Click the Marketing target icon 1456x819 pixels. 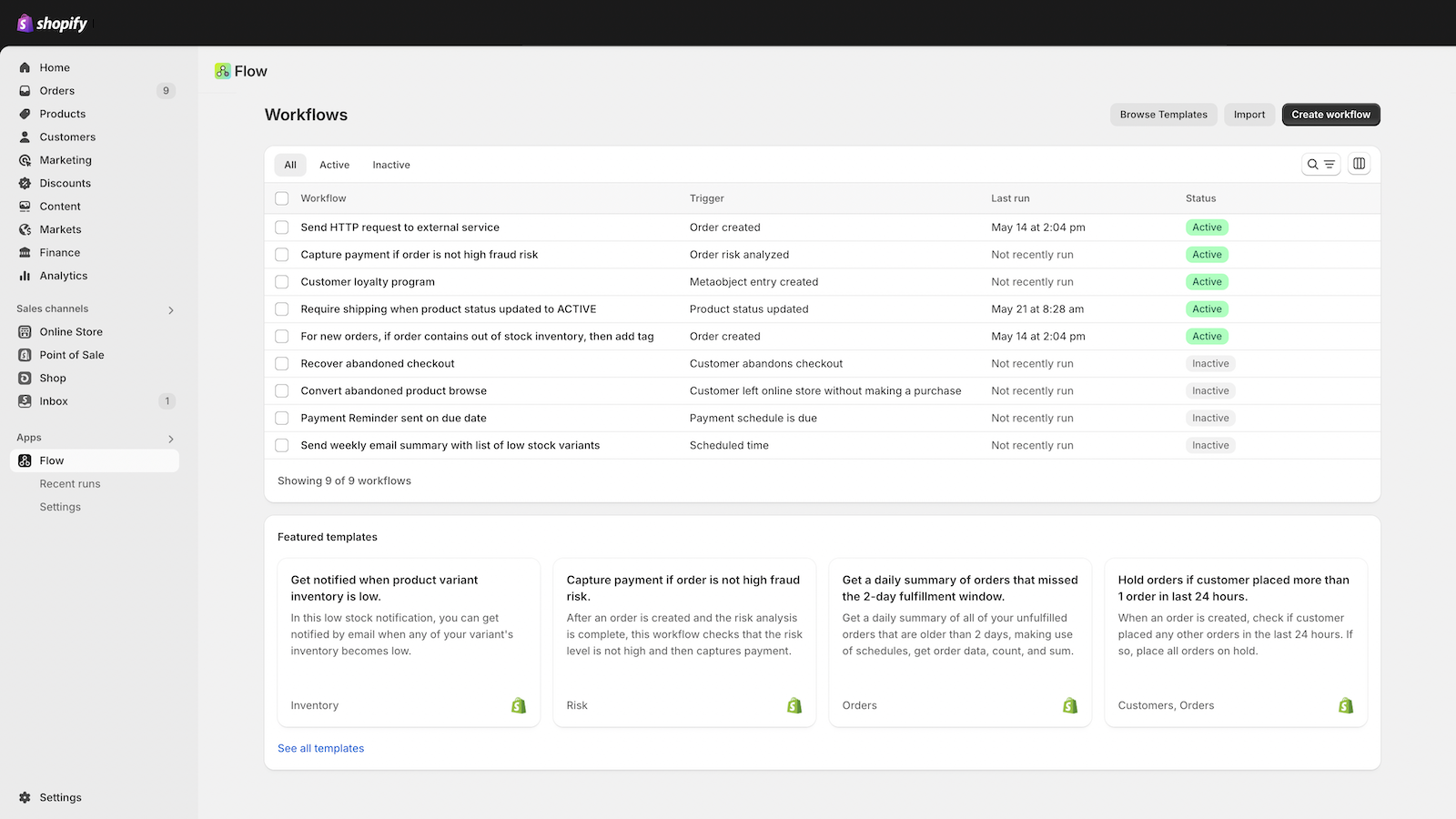pyautogui.click(x=25, y=160)
